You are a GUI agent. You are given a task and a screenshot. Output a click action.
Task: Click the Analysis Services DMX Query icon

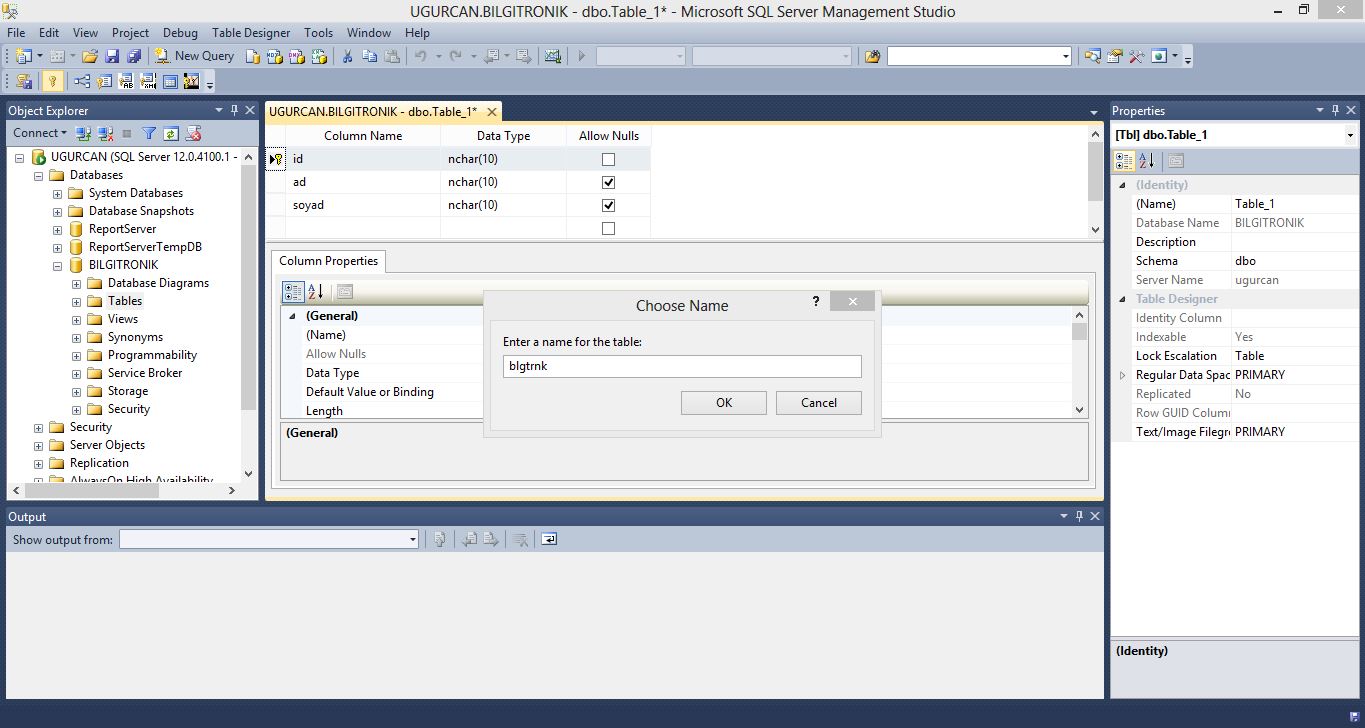click(297, 56)
